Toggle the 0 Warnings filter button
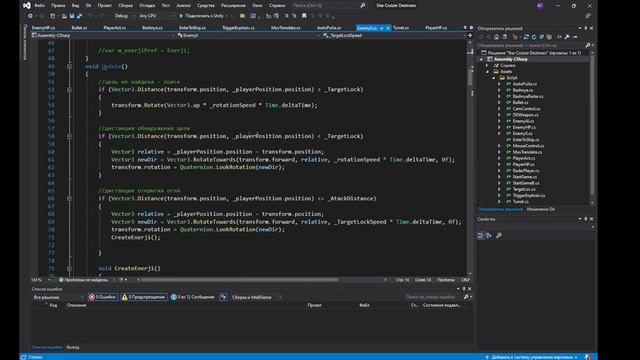 tap(143, 297)
